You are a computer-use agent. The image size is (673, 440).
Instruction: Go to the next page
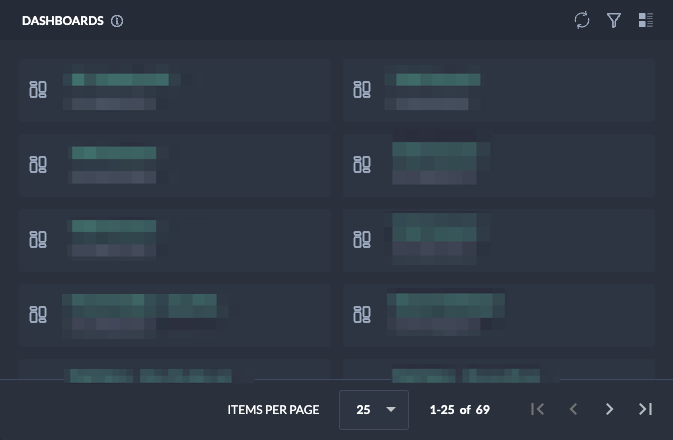click(x=609, y=409)
